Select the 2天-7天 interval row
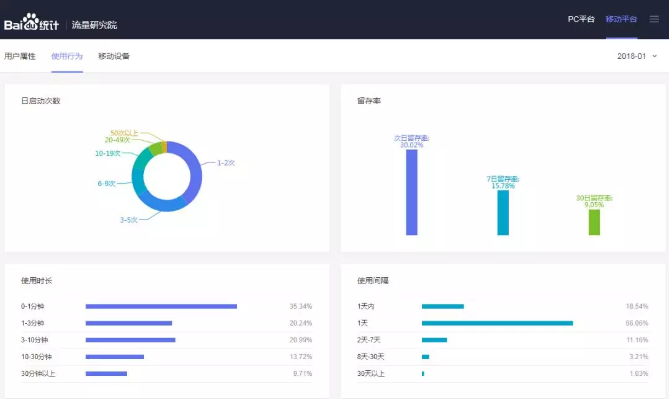 pyautogui.click(x=503, y=340)
